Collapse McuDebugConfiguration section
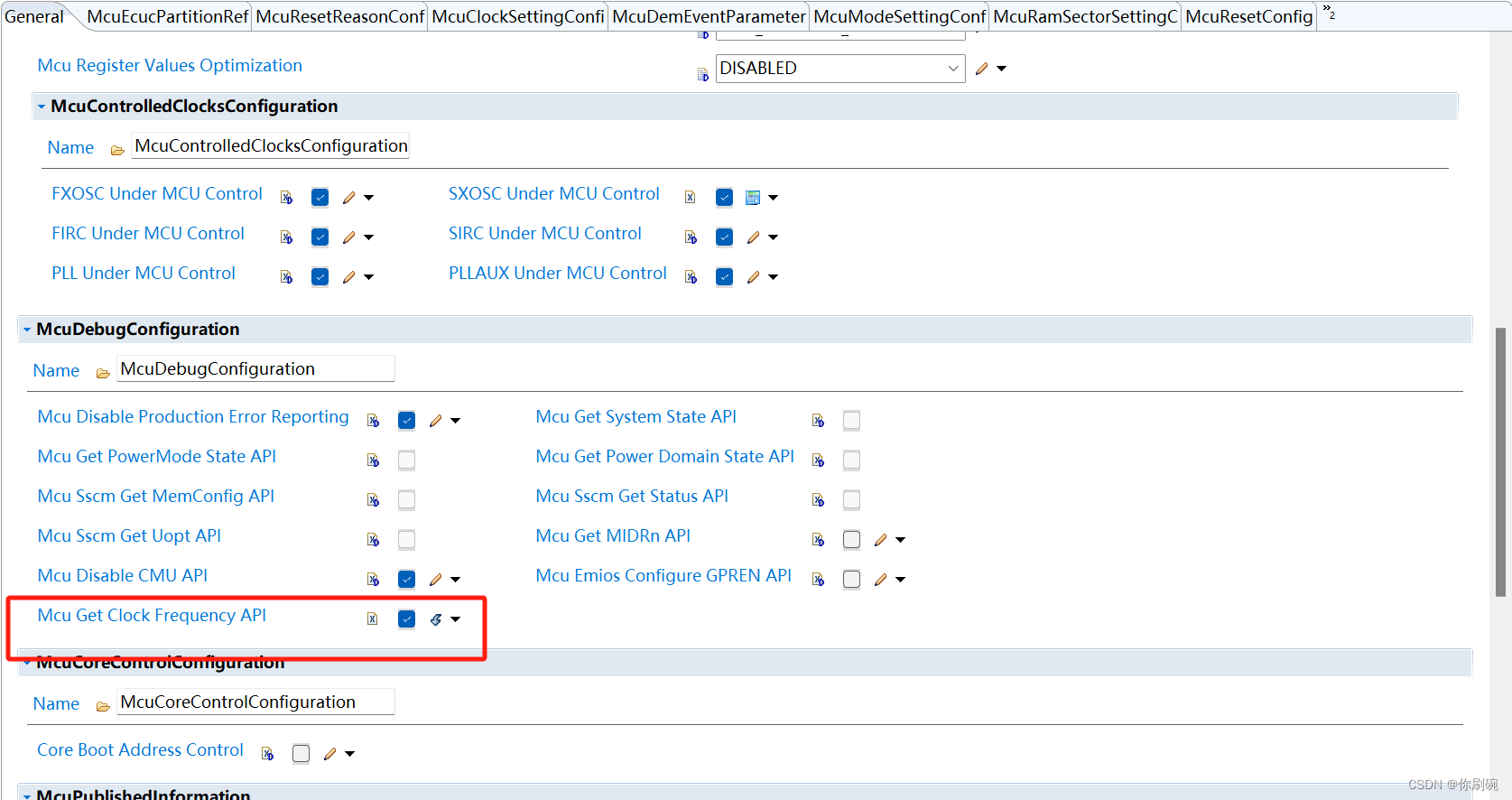The height and width of the screenshot is (800, 1512). 27,330
